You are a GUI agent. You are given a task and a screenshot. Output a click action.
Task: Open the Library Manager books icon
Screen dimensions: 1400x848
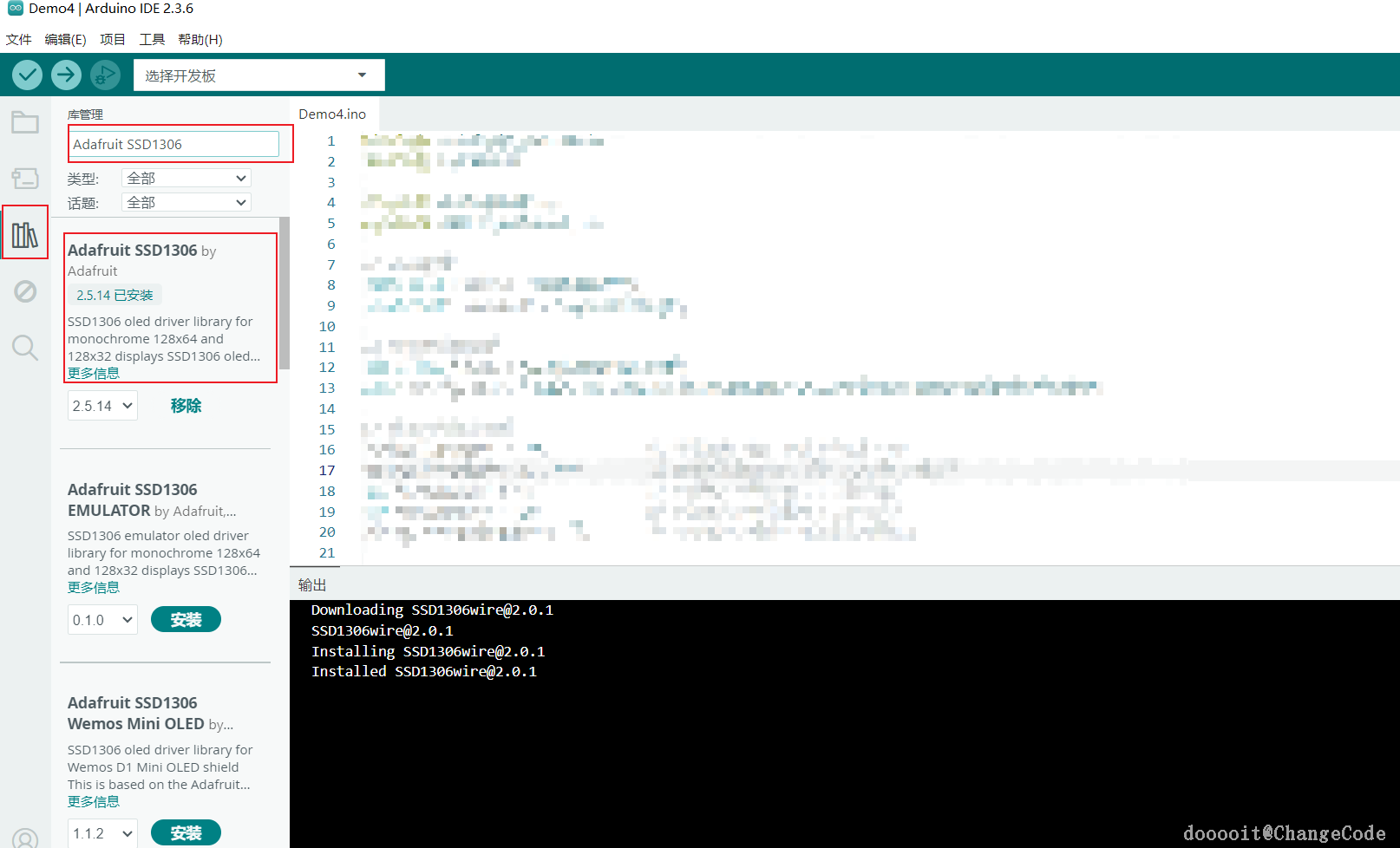(x=25, y=234)
